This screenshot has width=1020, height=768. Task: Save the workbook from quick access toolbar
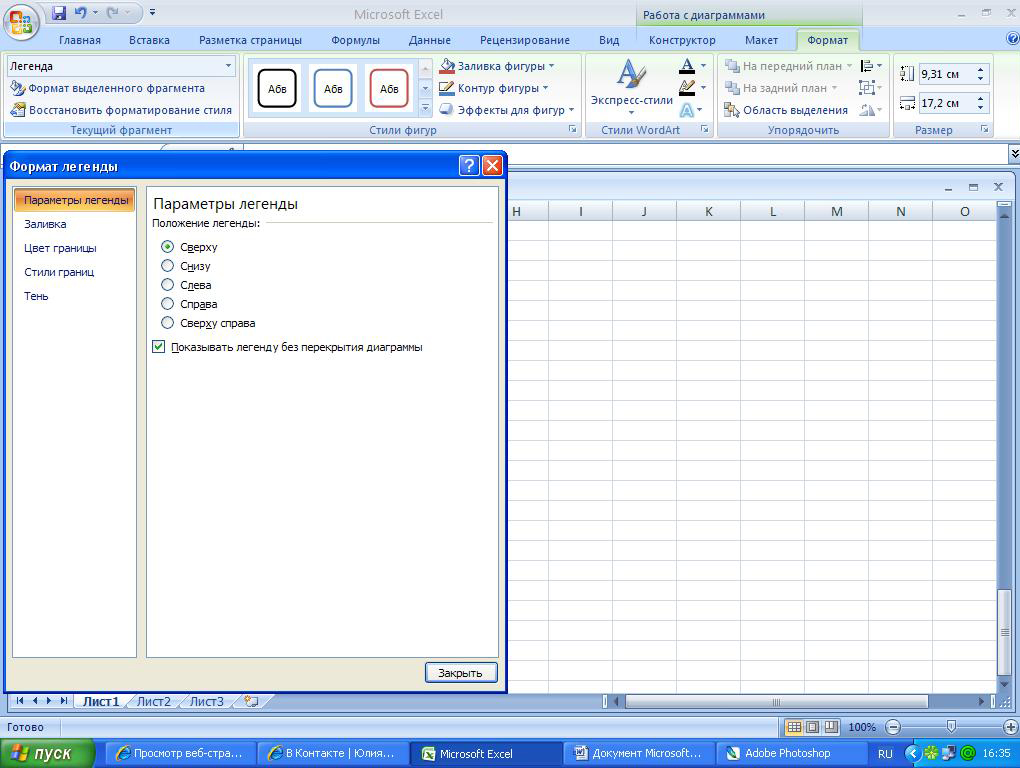pyautogui.click(x=59, y=12)
